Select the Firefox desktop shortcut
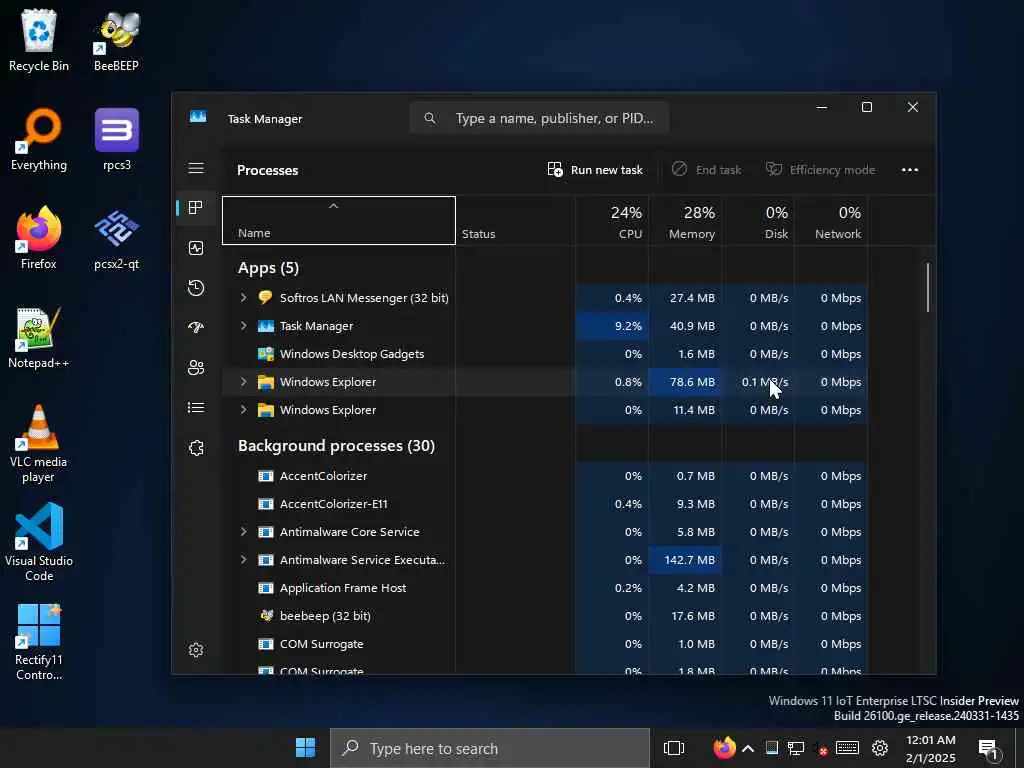The height and width of the screenshot is (768, 1024). 39,238
